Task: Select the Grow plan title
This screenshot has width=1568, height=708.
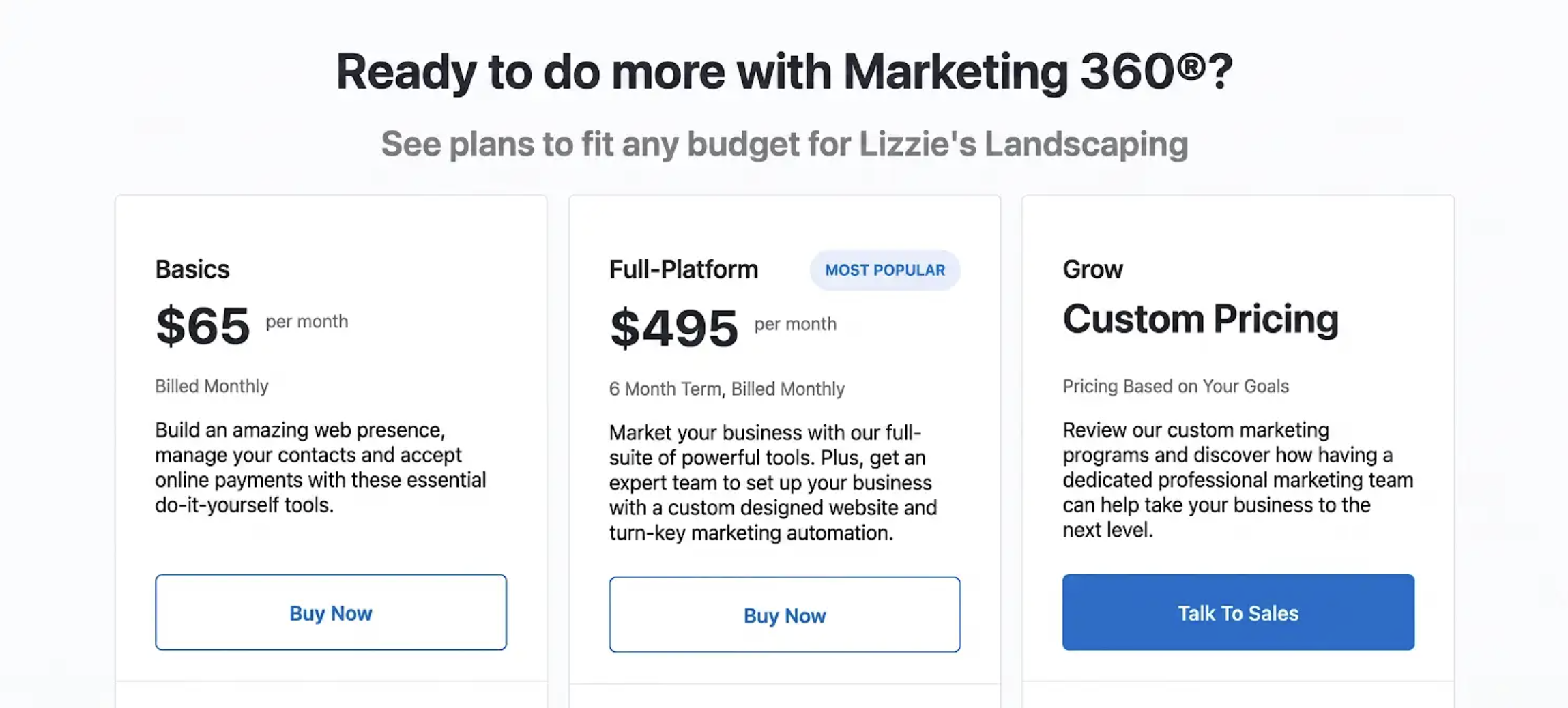Action: [x=1092, y=269]
